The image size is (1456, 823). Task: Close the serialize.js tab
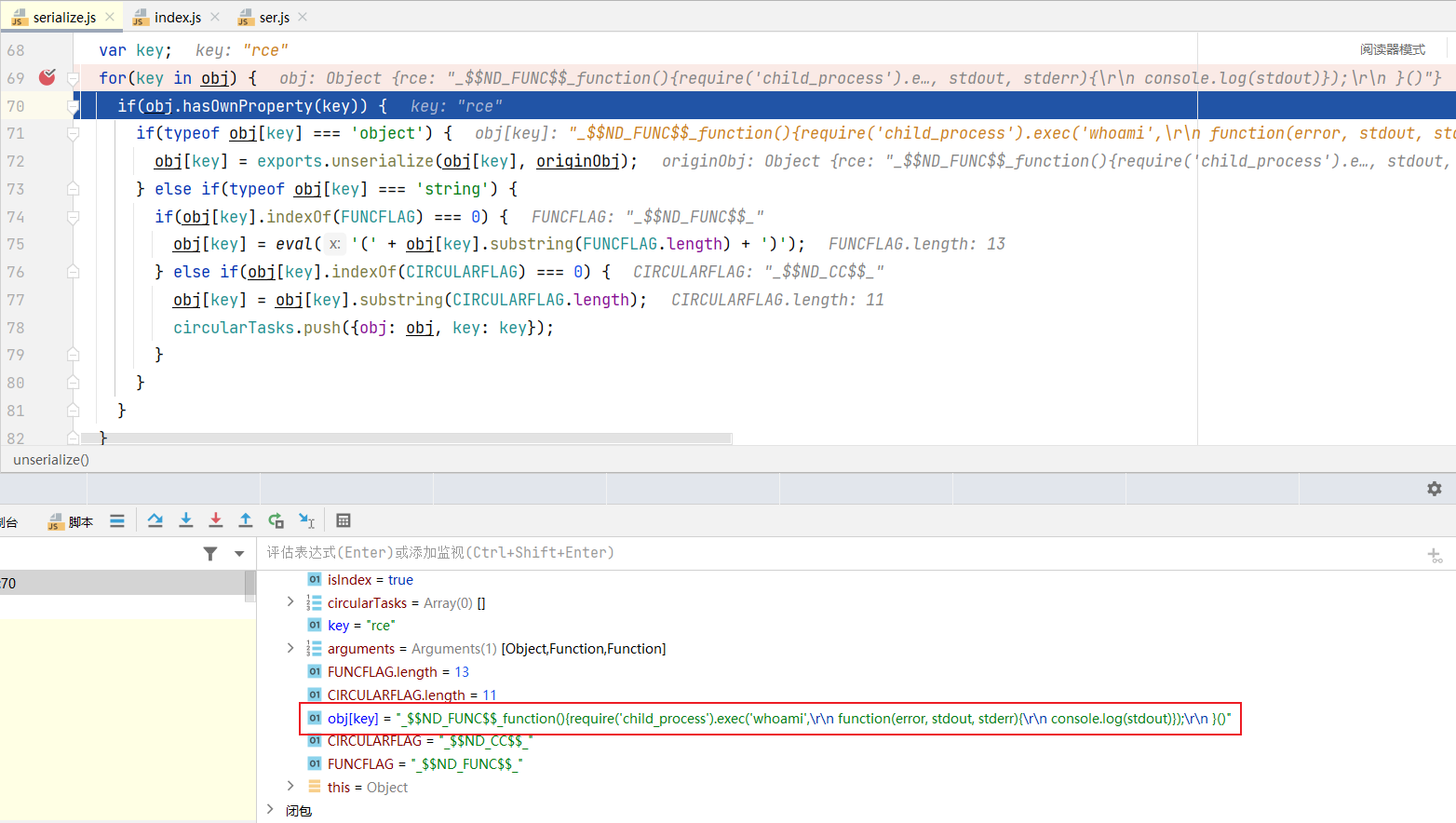click(x=110, y=18)
